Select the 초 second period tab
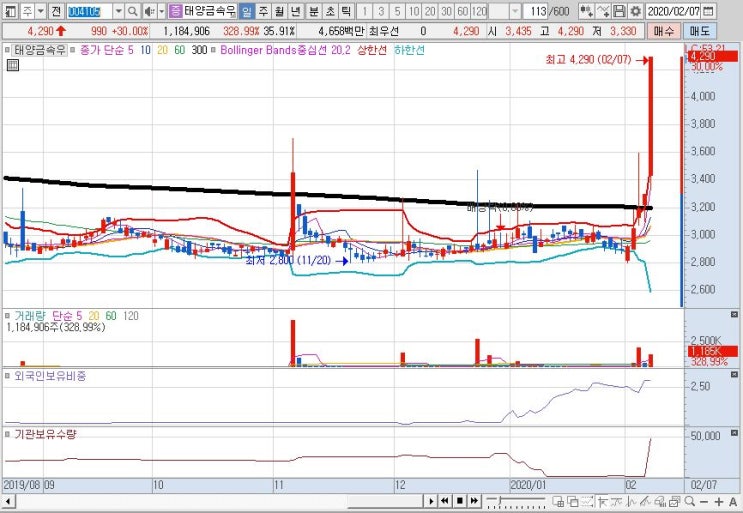743x513 pixels. click(330, 11)
